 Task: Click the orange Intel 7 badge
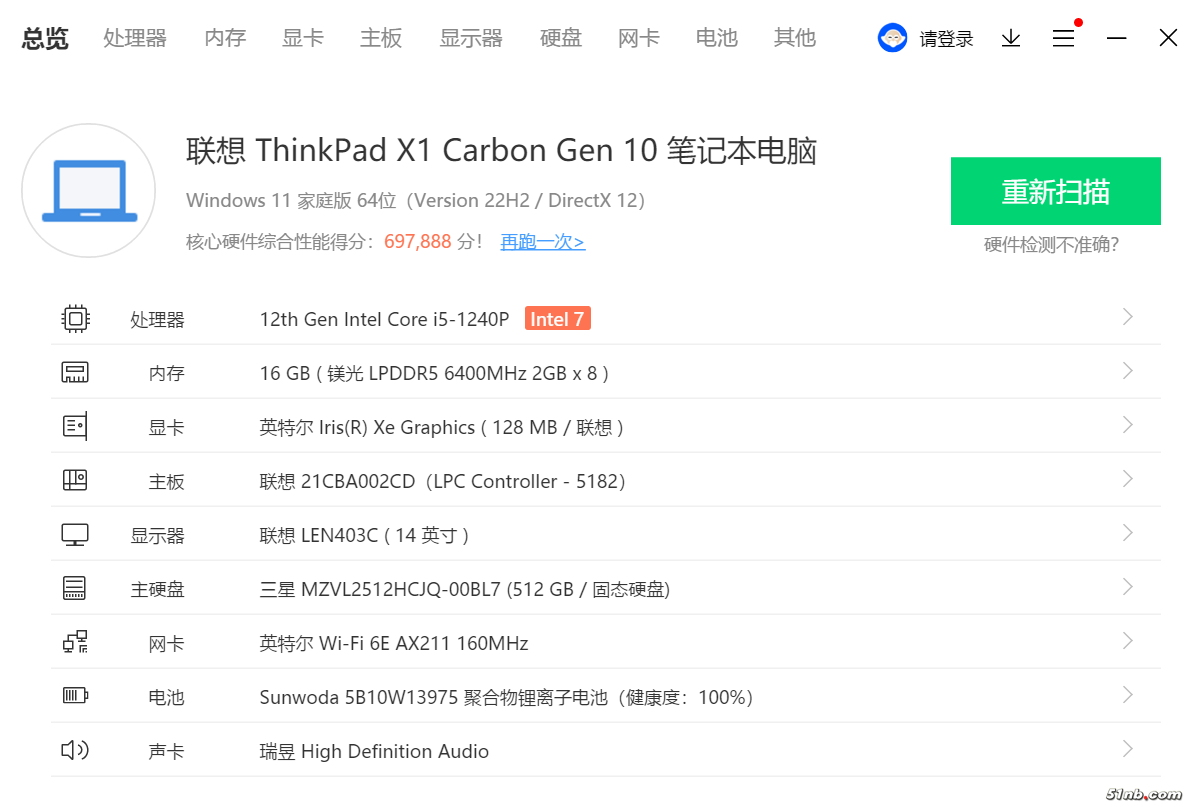coord(557,319)
